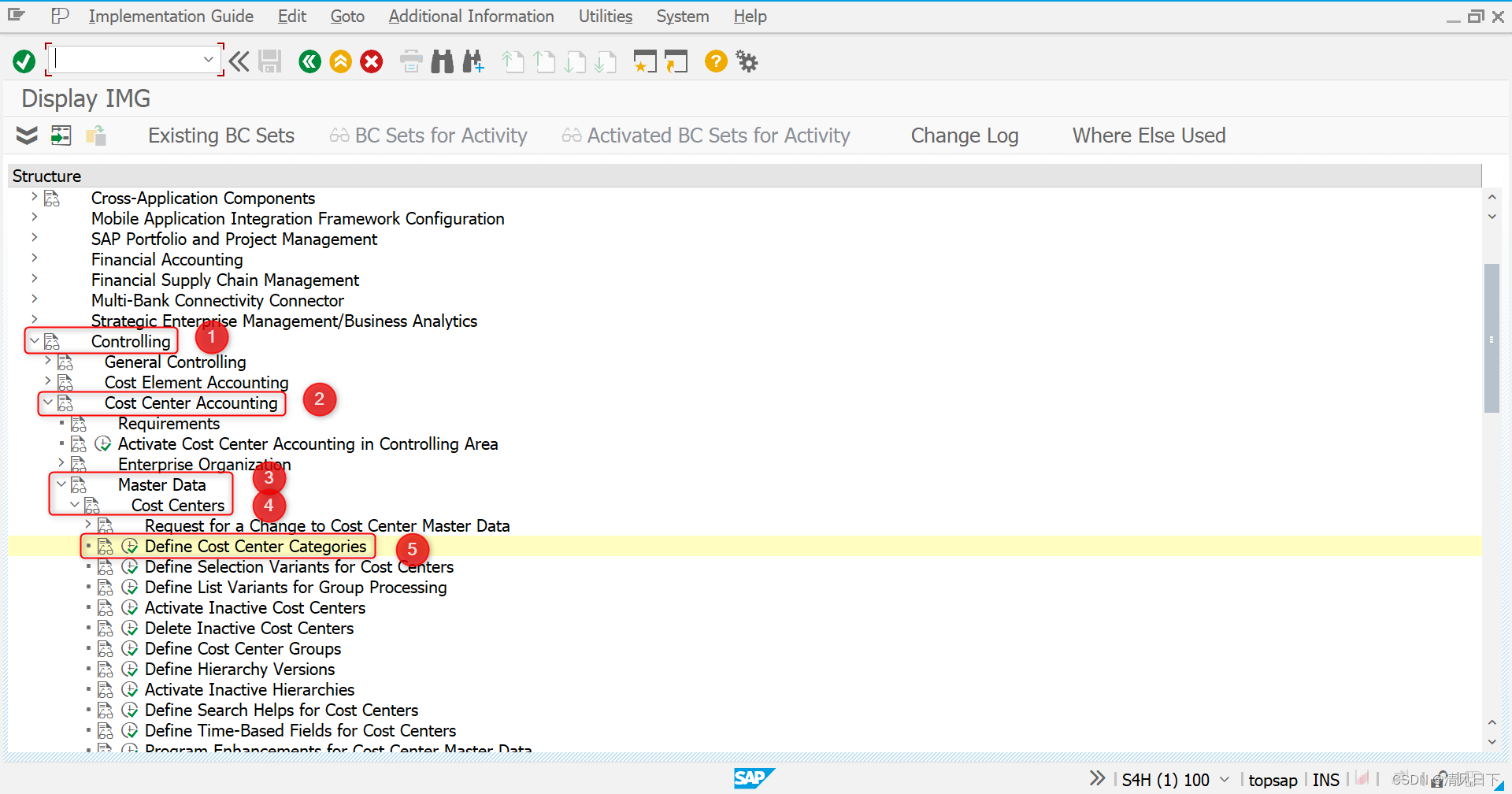Click the Release Notes clipboard icon in IMG toolbar
This screenshot has width=1512, height=794.
(96, 135)
